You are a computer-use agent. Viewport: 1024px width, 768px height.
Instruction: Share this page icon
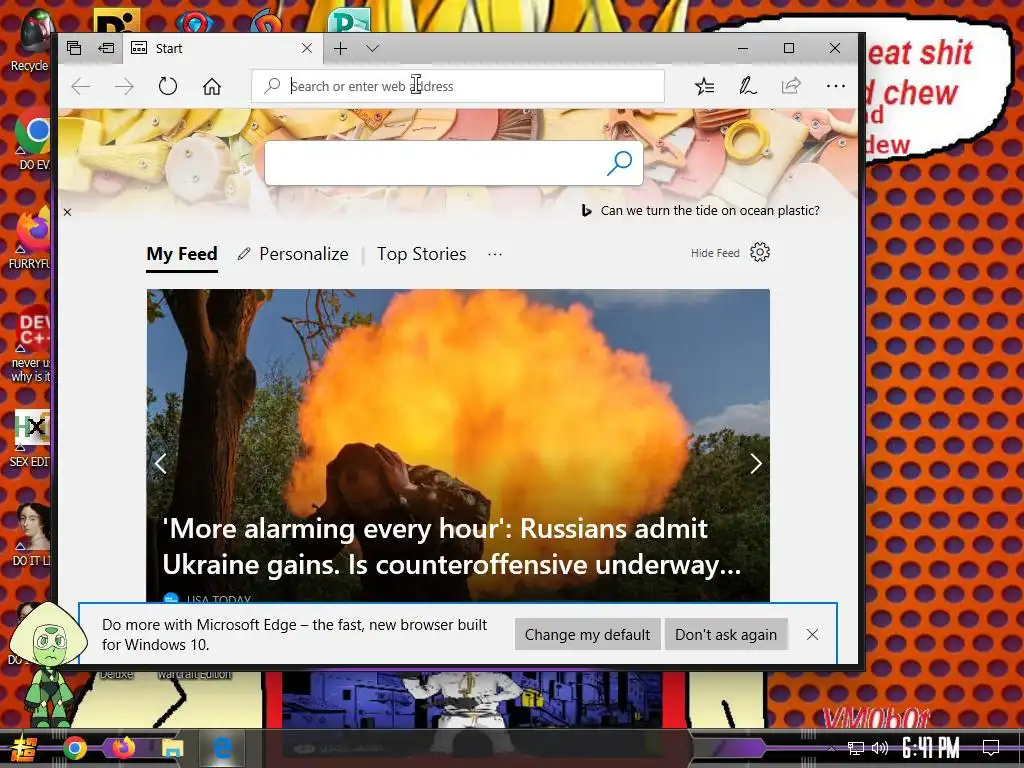coord(792,86)
